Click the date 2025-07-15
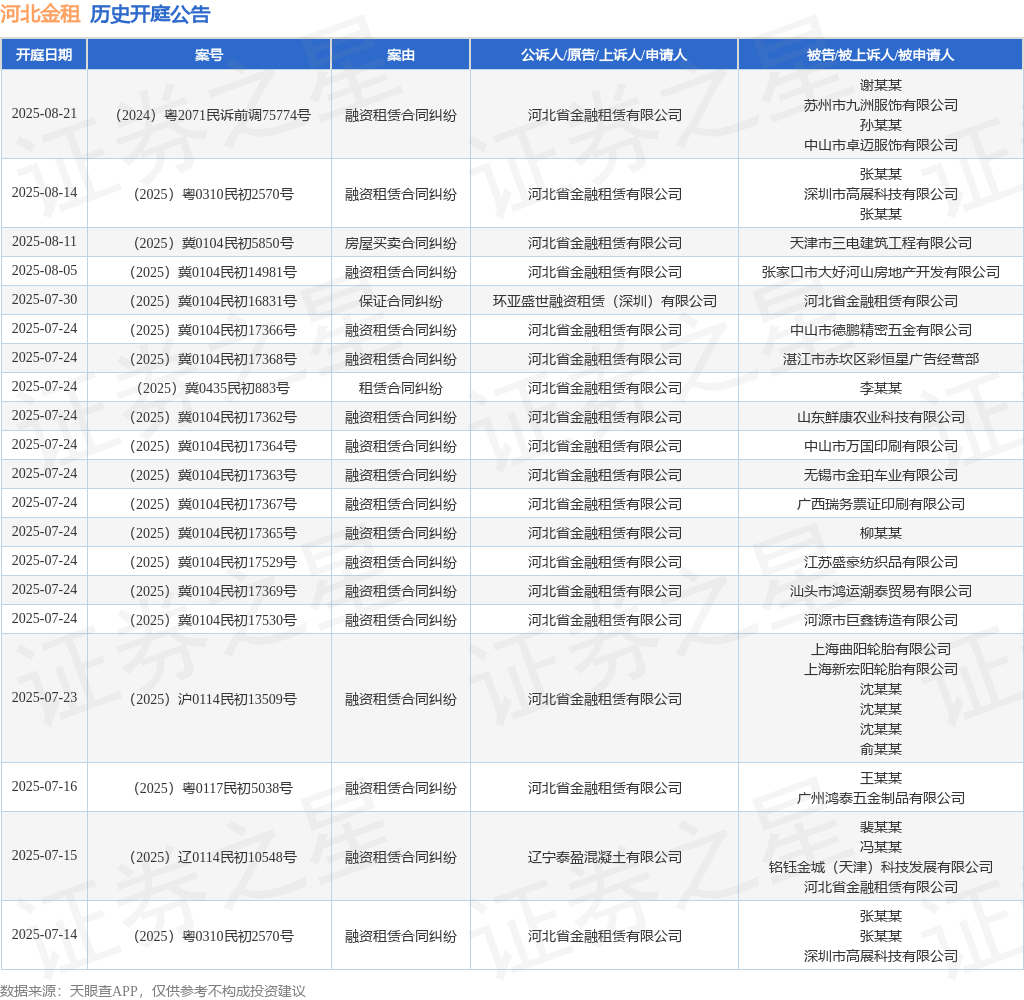The image size is (1024, 1000). pos(44,856)
